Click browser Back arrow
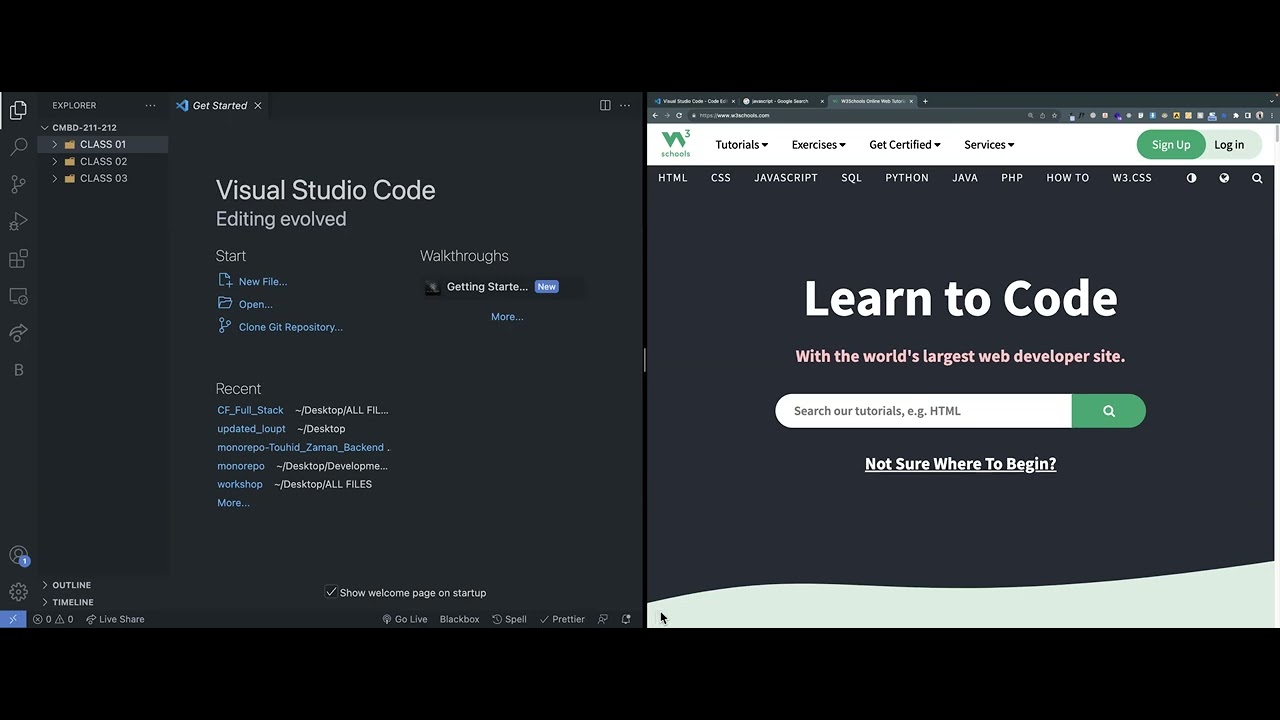 [655, 115]
